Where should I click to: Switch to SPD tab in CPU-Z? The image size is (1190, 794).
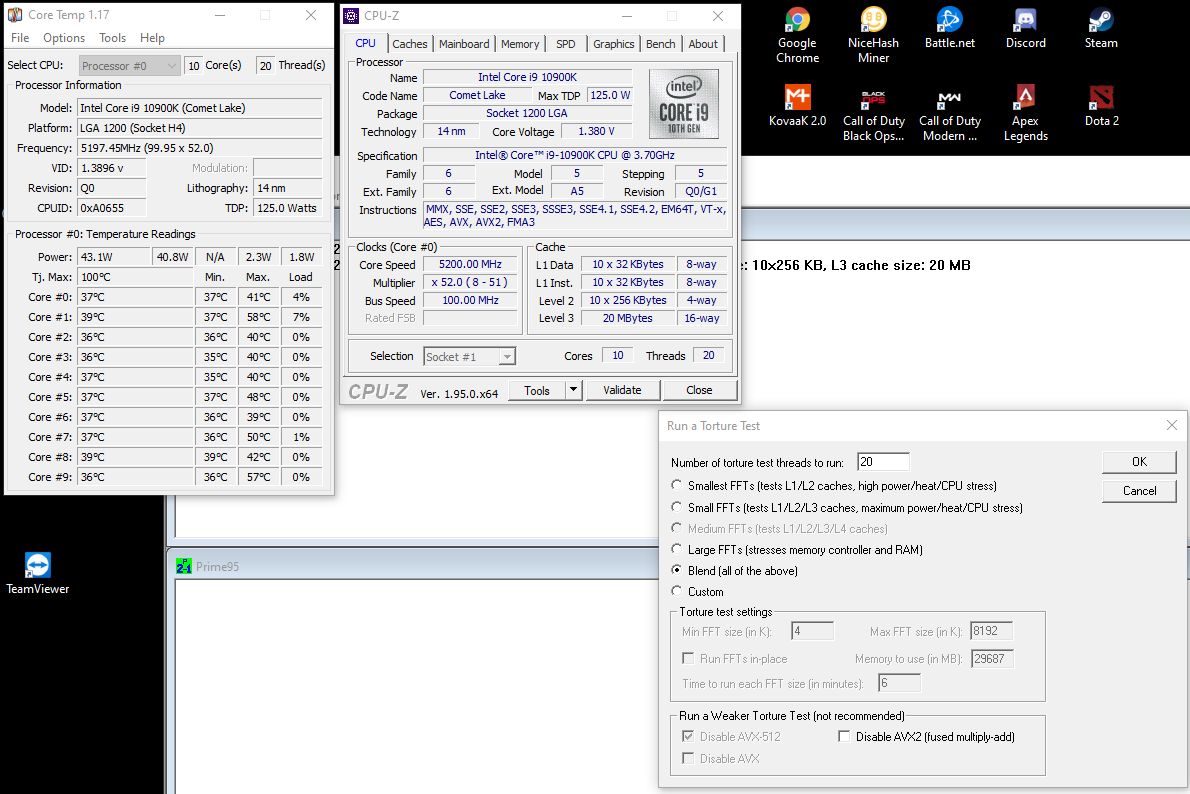[565, 44]
